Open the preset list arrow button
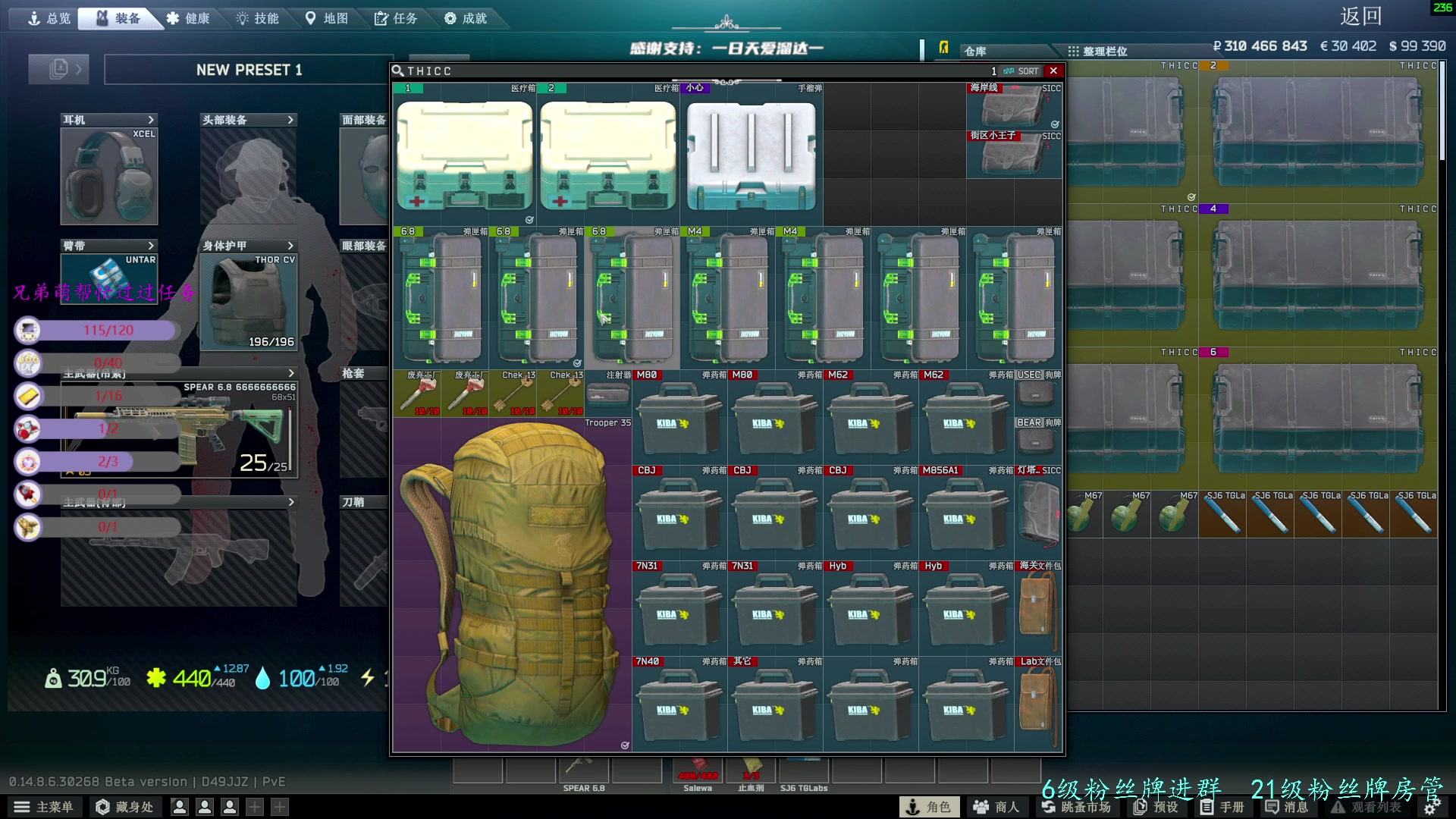 pyautogui.click(x=58, y=69)
